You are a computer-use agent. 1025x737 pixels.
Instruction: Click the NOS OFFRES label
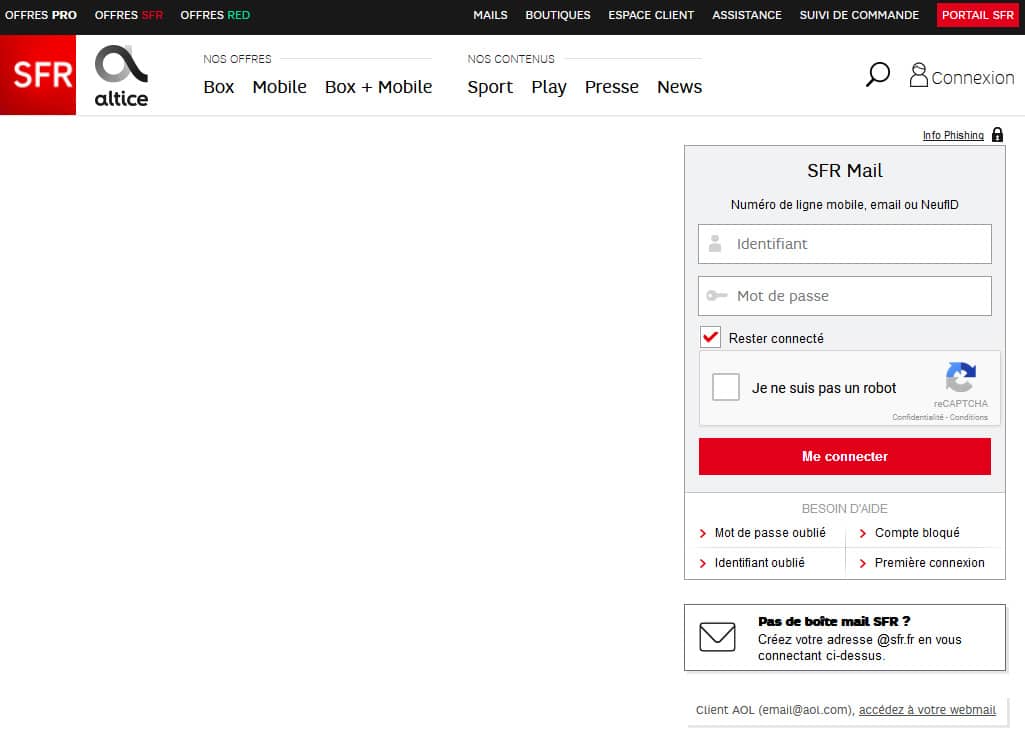tap(237, 59)
